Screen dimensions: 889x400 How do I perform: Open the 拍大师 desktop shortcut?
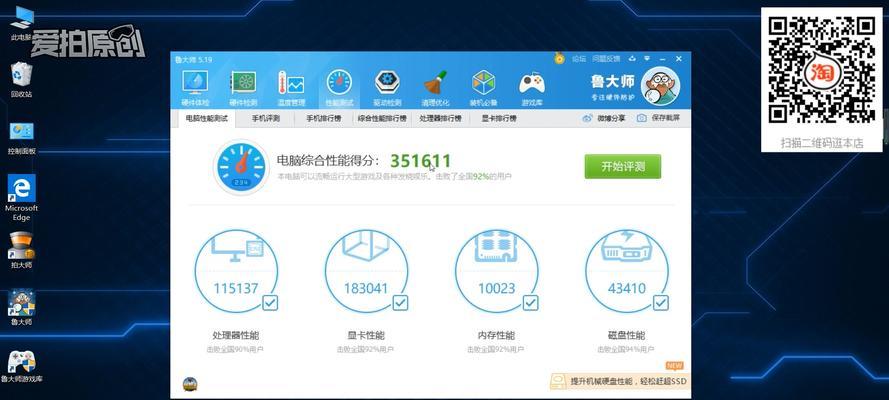point(22,251)
